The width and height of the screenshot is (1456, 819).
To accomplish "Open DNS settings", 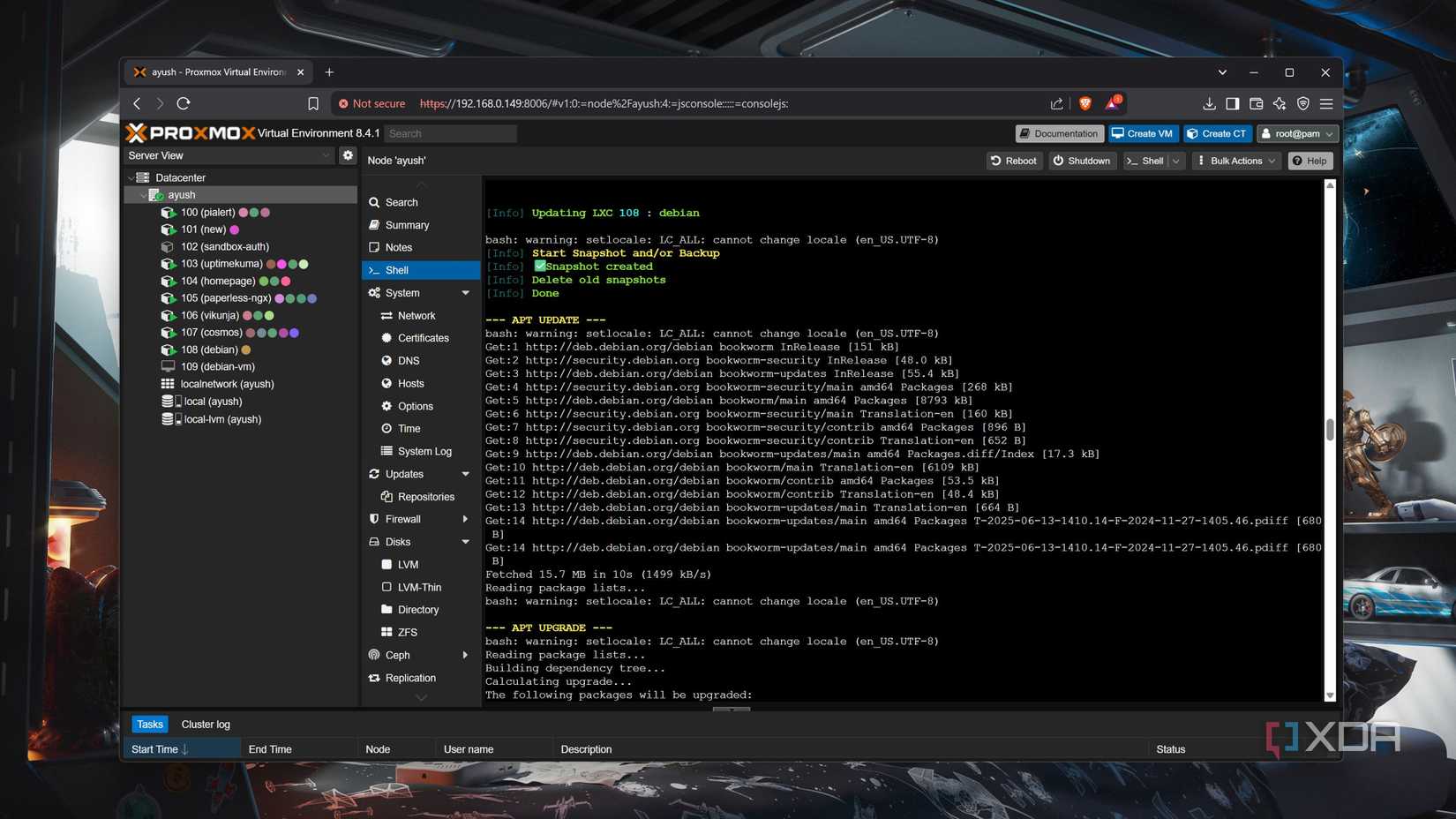I will tap(409, 360).
